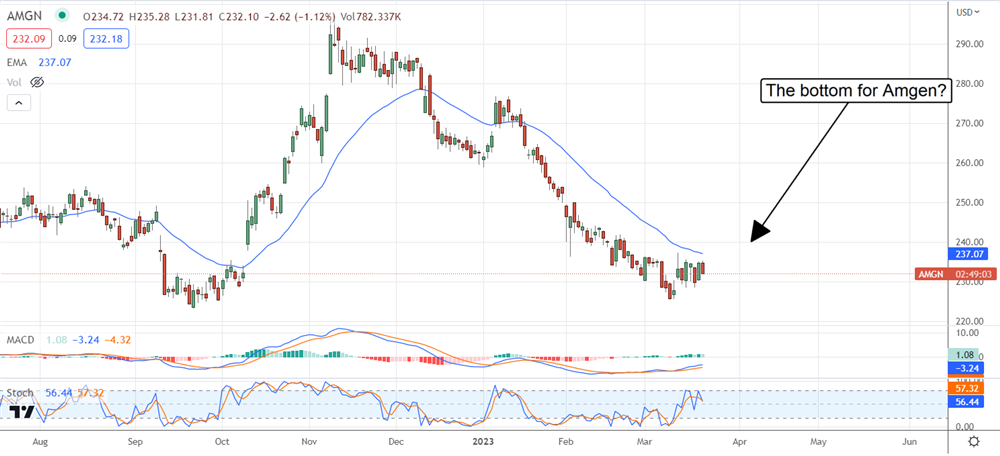Screen dimensions: 1000x456
Task: Show the hidden Vol indicator via eye icon
Action: point(37,82)
